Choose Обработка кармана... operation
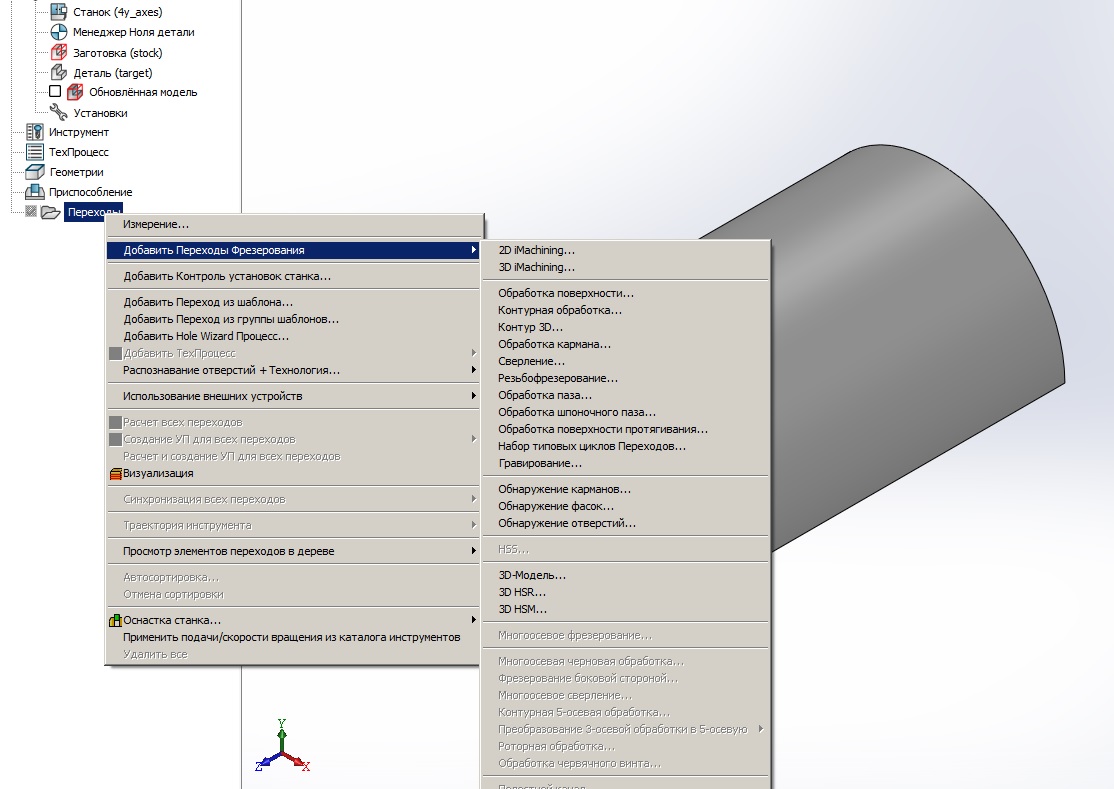The width and height of the screenshot is (1114, 789). (x=625, y=344)
